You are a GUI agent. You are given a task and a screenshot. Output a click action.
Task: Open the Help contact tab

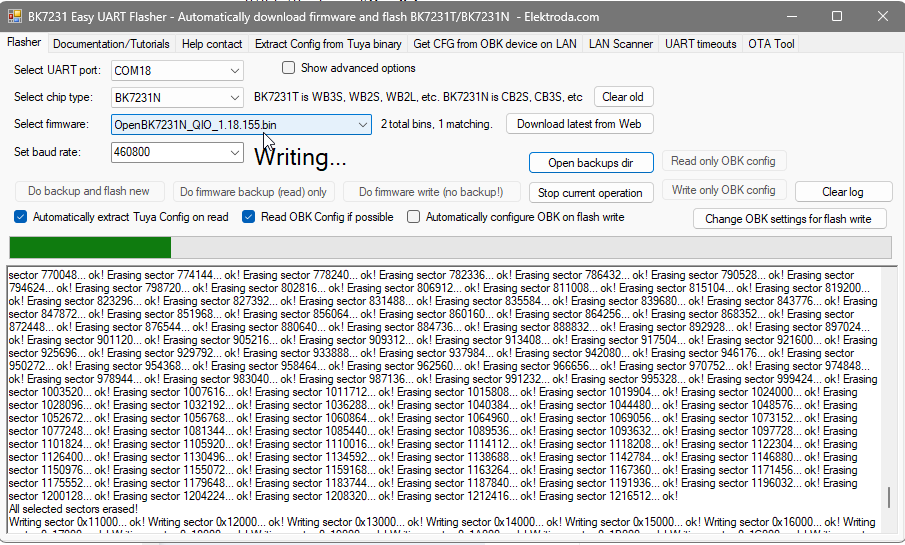coord(212,44)
